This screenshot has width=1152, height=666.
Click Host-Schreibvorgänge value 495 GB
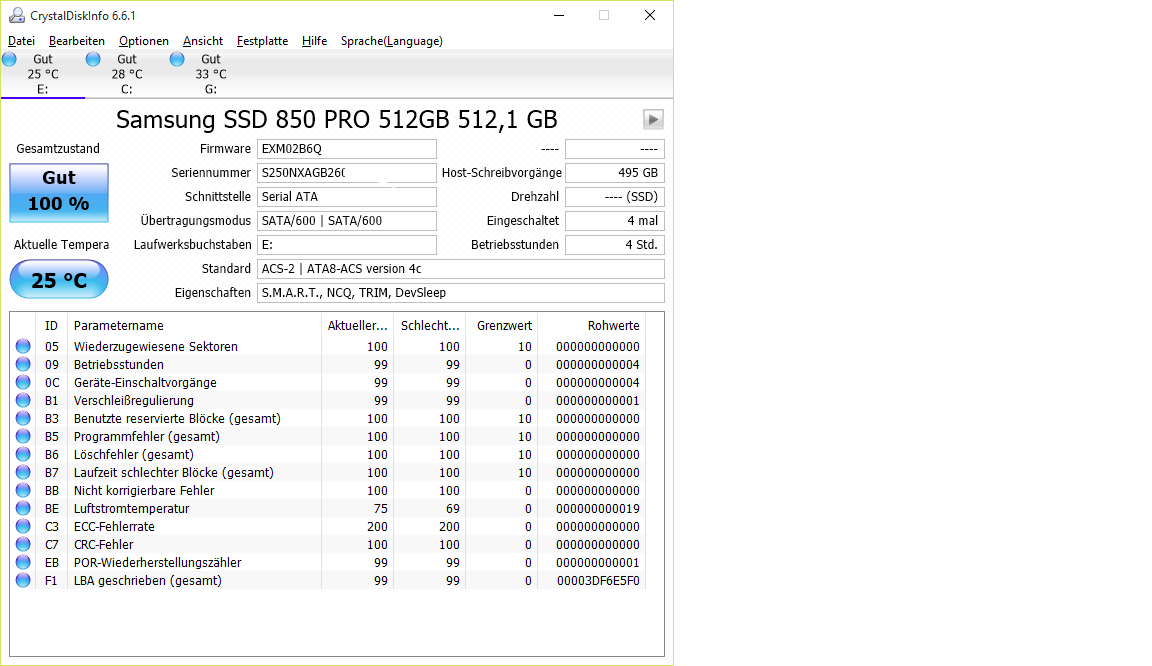(x=615, y=173)
